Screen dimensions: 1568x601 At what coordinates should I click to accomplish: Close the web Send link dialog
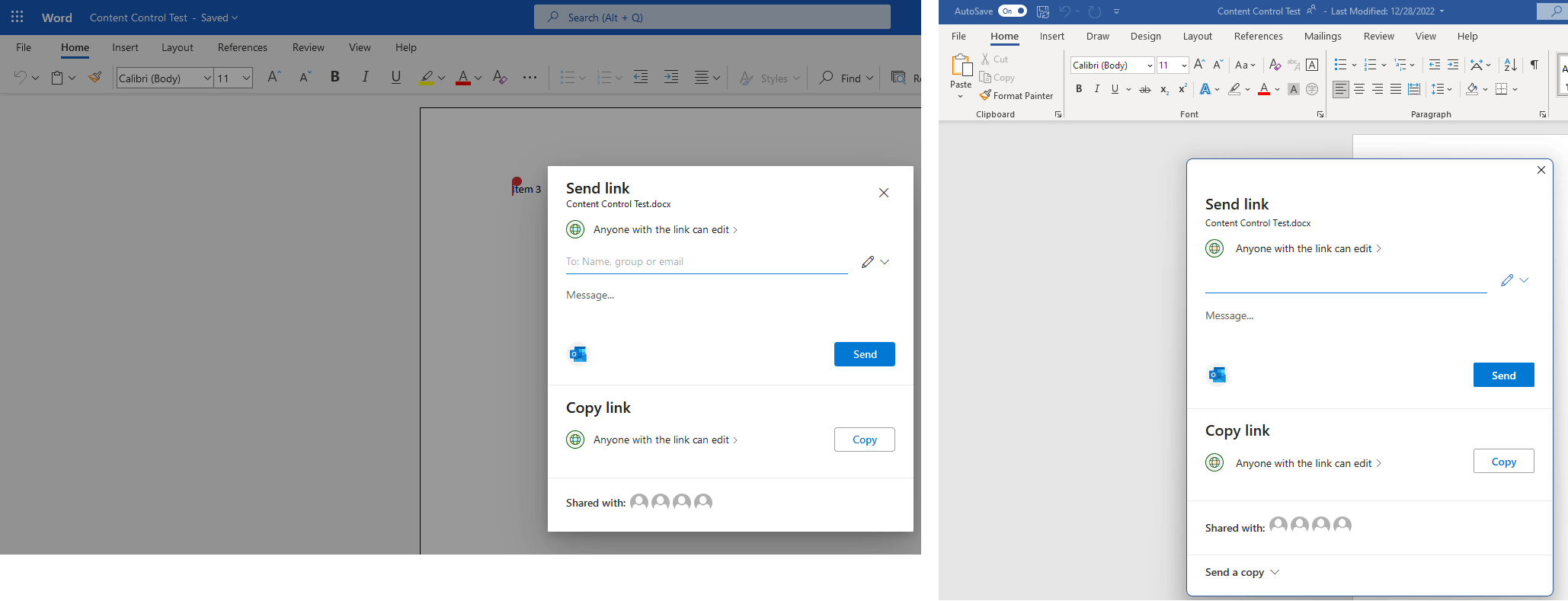pyautogui.click(x=884, y=193)
